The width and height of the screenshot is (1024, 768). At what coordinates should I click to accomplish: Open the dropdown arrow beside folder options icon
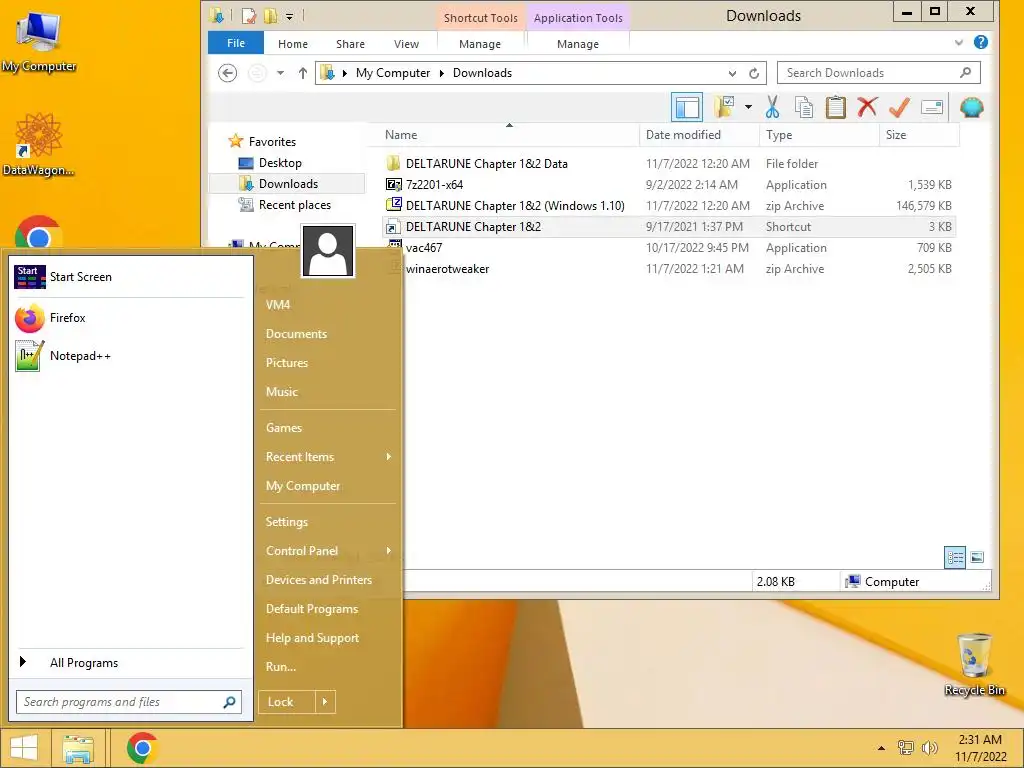748,107
